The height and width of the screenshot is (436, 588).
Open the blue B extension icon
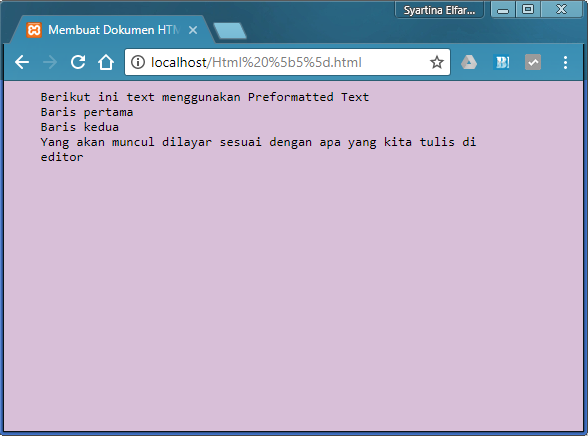point(501,62)
